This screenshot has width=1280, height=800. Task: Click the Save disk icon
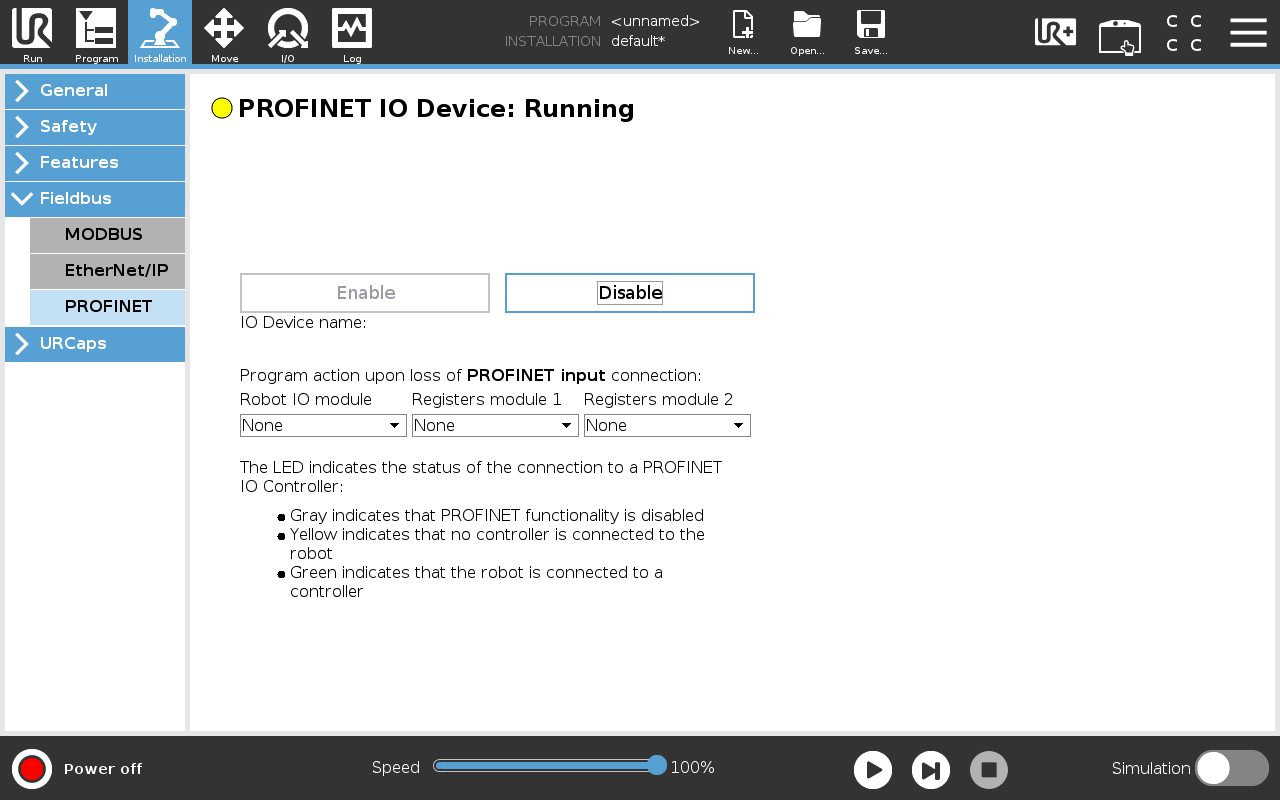[871, 33]
